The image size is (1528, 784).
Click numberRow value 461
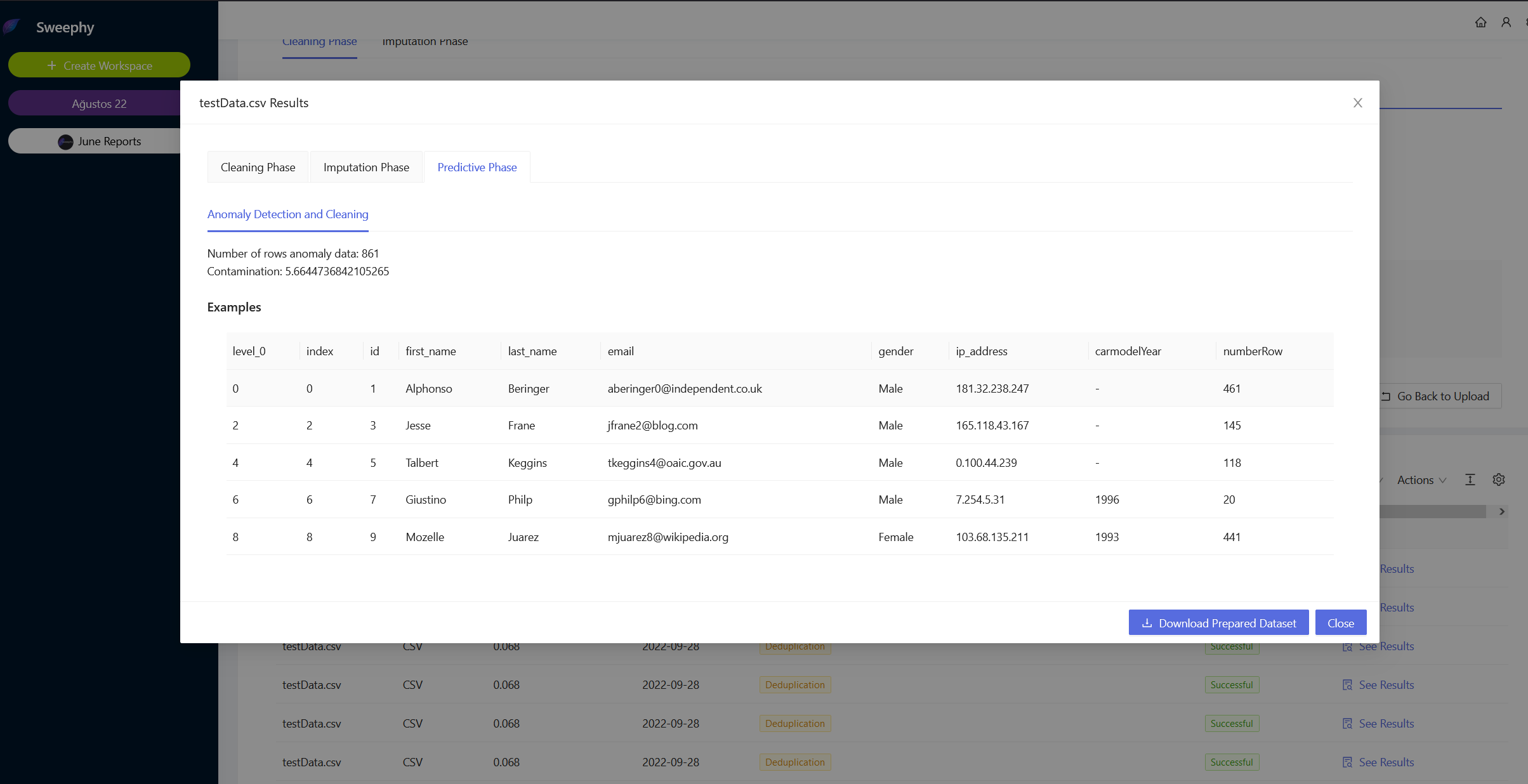click(1232, 388)
